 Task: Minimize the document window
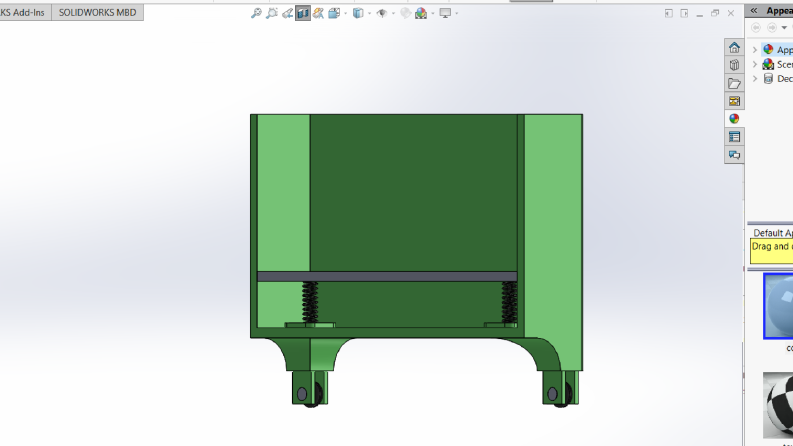699,14
